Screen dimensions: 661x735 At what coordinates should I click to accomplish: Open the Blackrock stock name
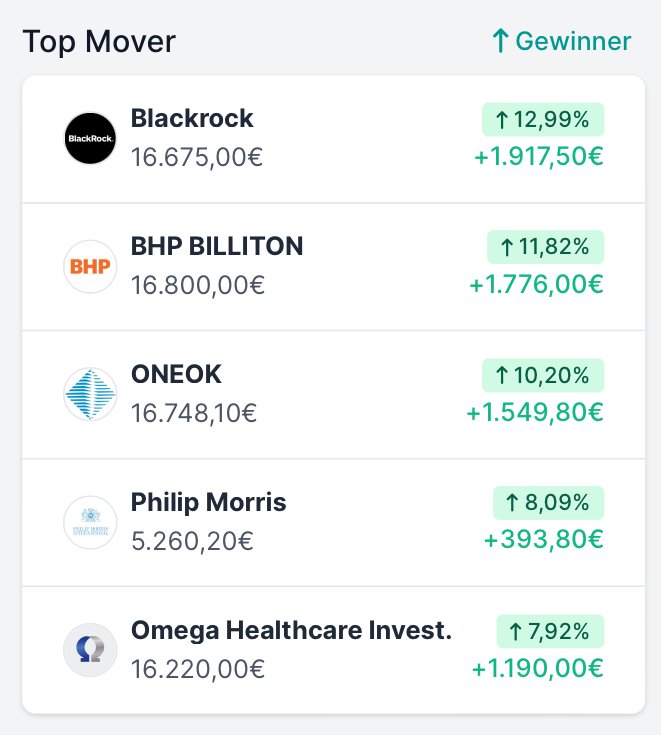192,119
